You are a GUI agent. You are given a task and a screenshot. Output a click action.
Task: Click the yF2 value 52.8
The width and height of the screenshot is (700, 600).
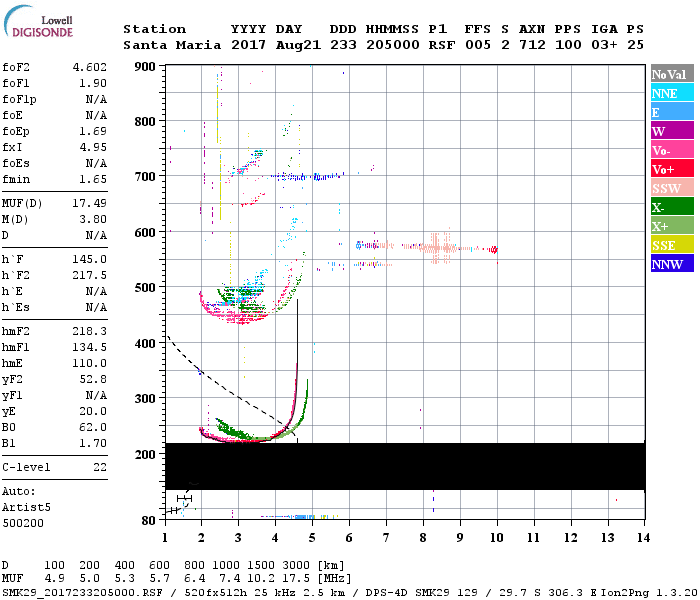click(x=93, y=379)
